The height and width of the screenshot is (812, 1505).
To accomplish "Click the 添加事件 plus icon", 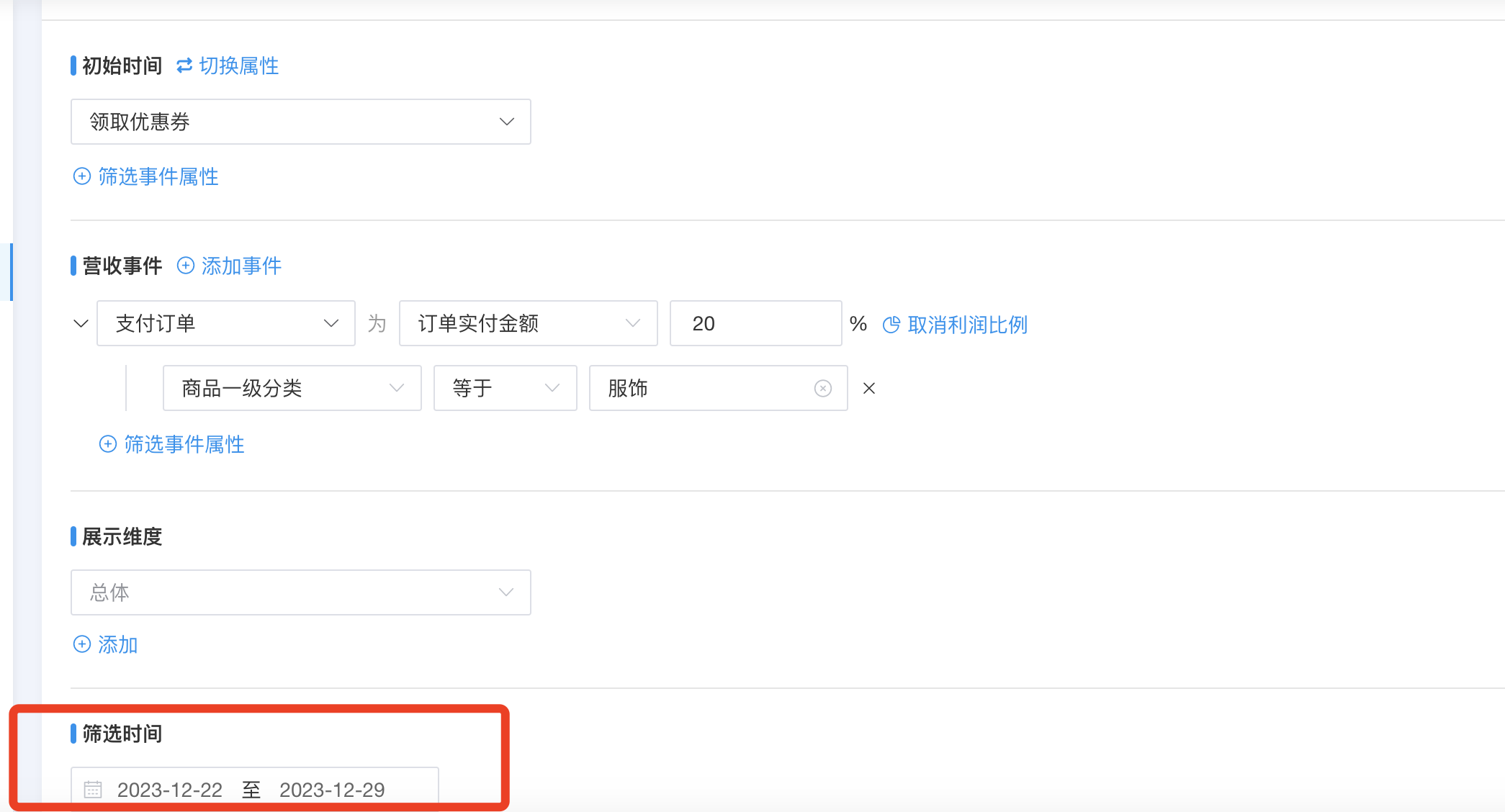I will click(x=186, y=266).
